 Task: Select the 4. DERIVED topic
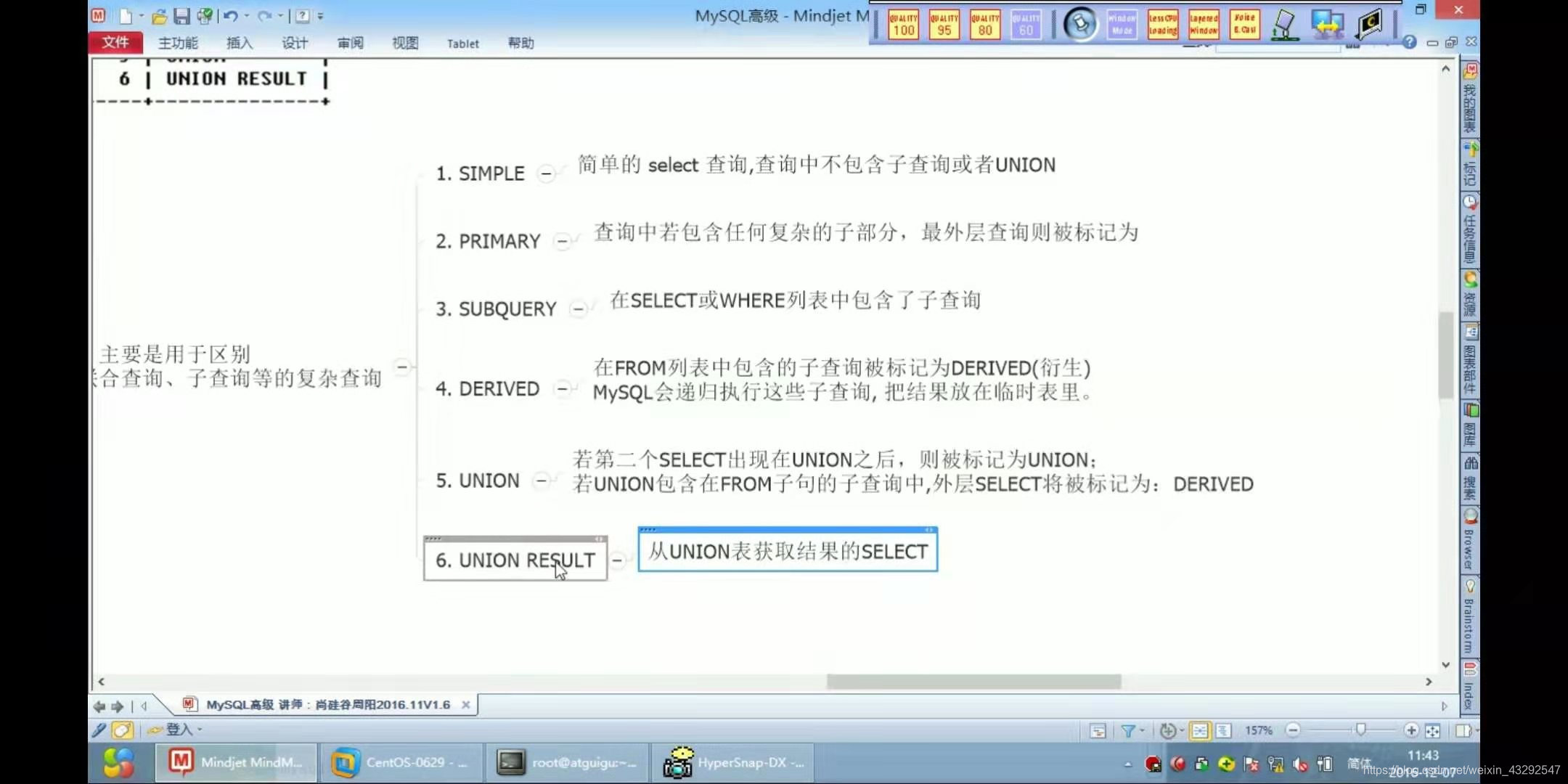point(487,389)
